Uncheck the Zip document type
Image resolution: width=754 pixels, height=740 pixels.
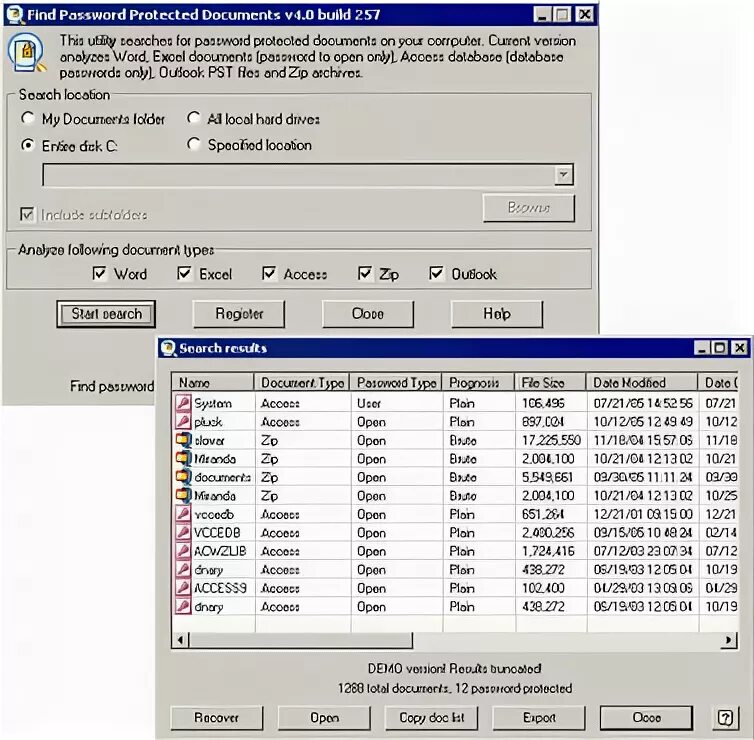click(x=365, y=273)
